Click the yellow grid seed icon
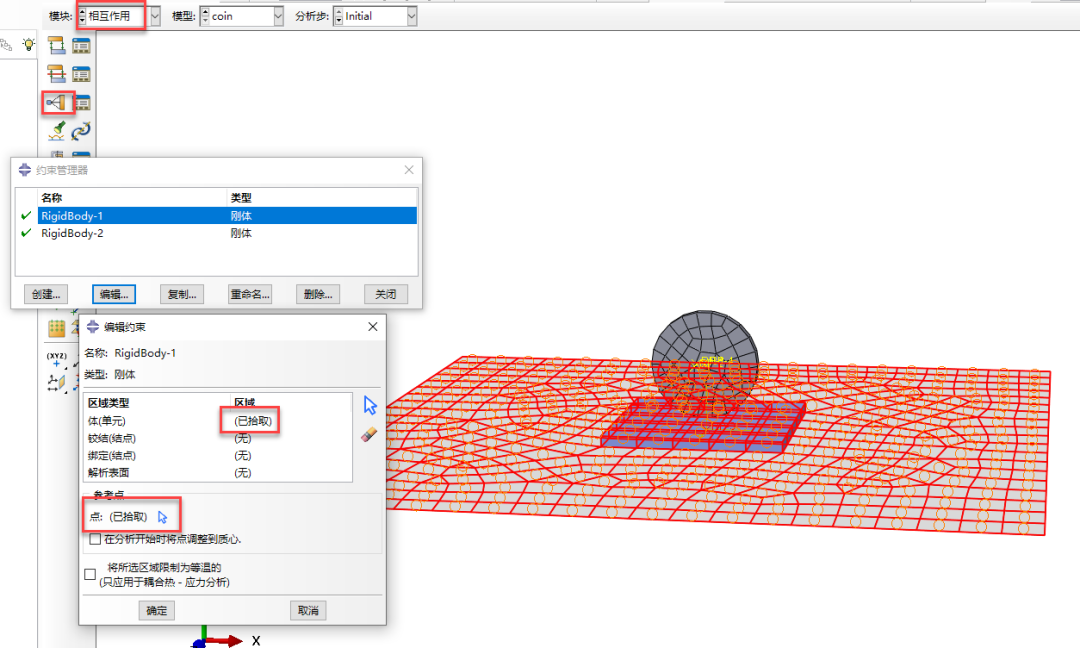Viewport: 1080px width, 648px height. (56, 328)
